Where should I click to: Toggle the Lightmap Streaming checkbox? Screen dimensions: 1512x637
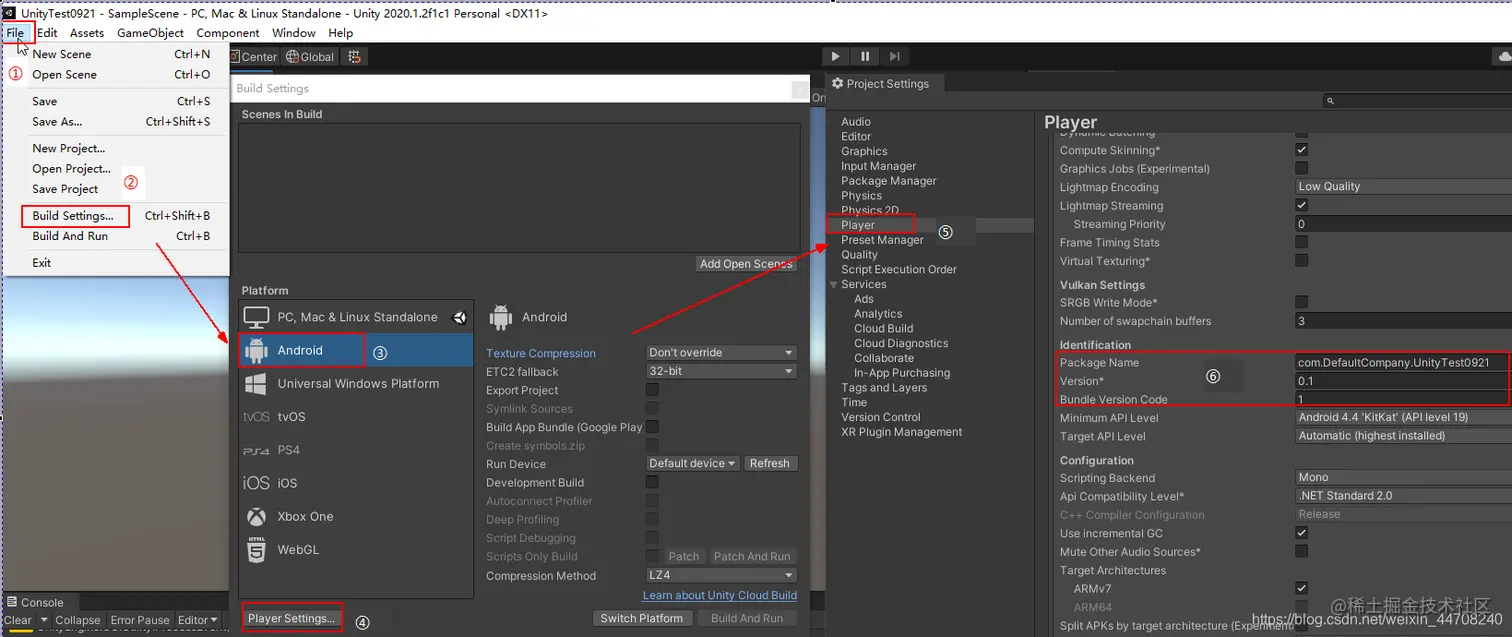[1301, 205]
